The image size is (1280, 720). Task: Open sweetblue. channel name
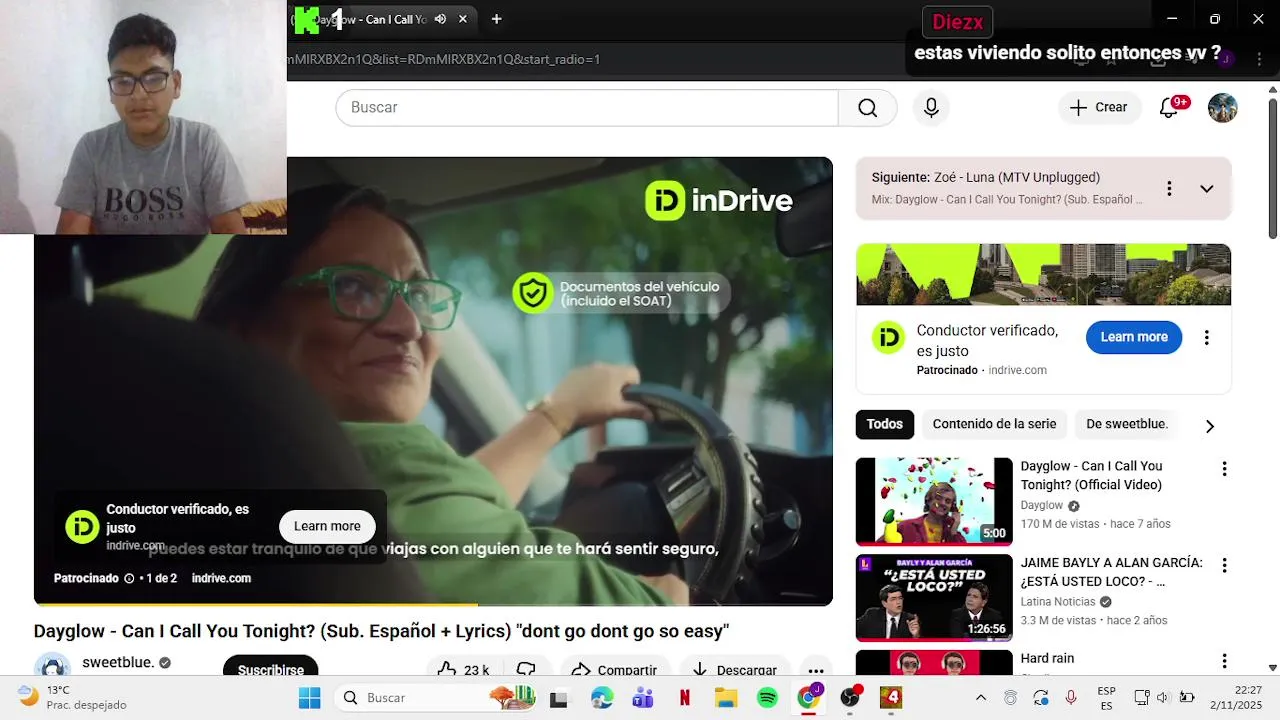[x=118, y=662]
